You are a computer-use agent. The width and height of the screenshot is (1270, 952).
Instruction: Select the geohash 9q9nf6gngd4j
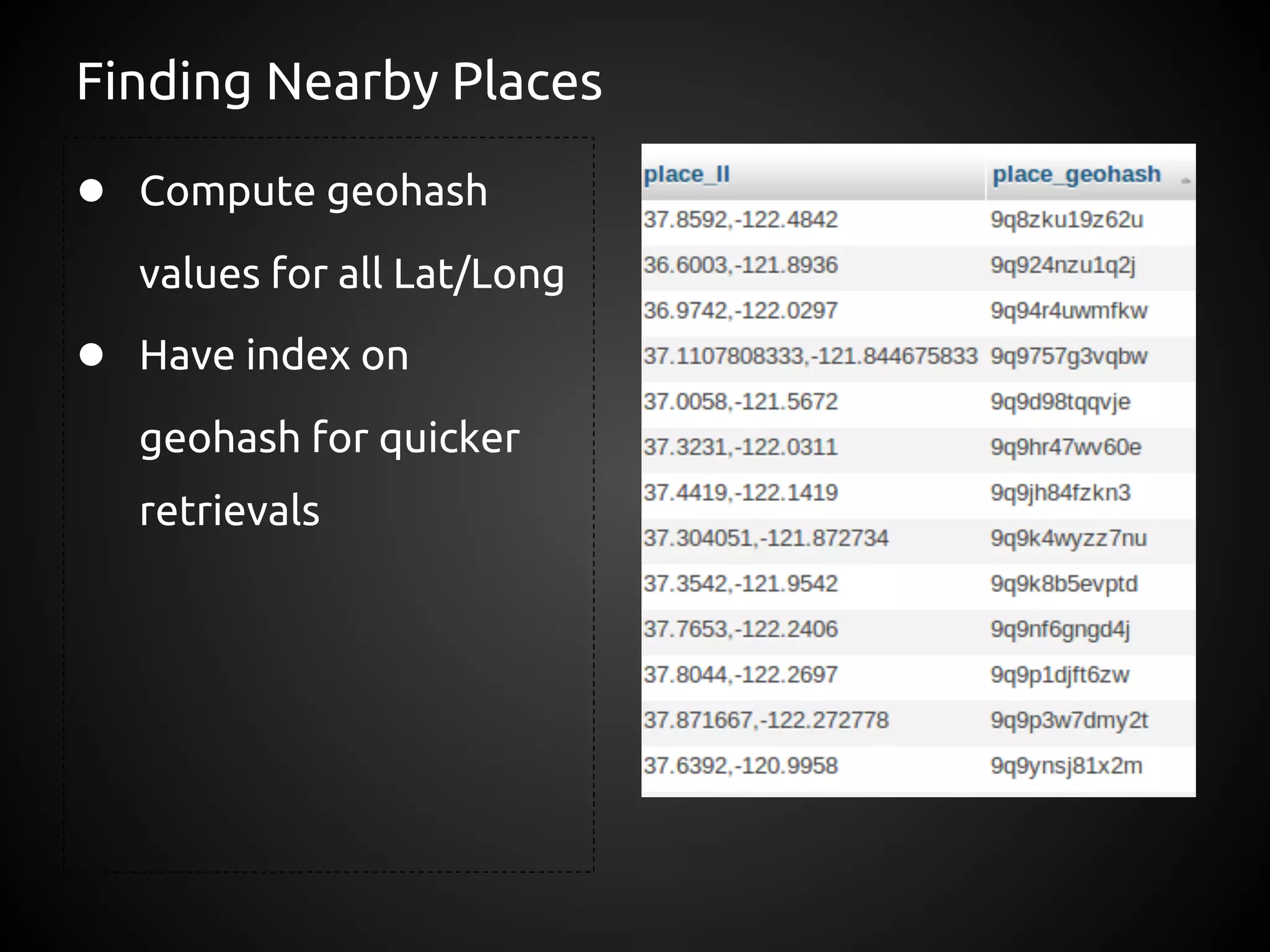tap(1060, 630)
